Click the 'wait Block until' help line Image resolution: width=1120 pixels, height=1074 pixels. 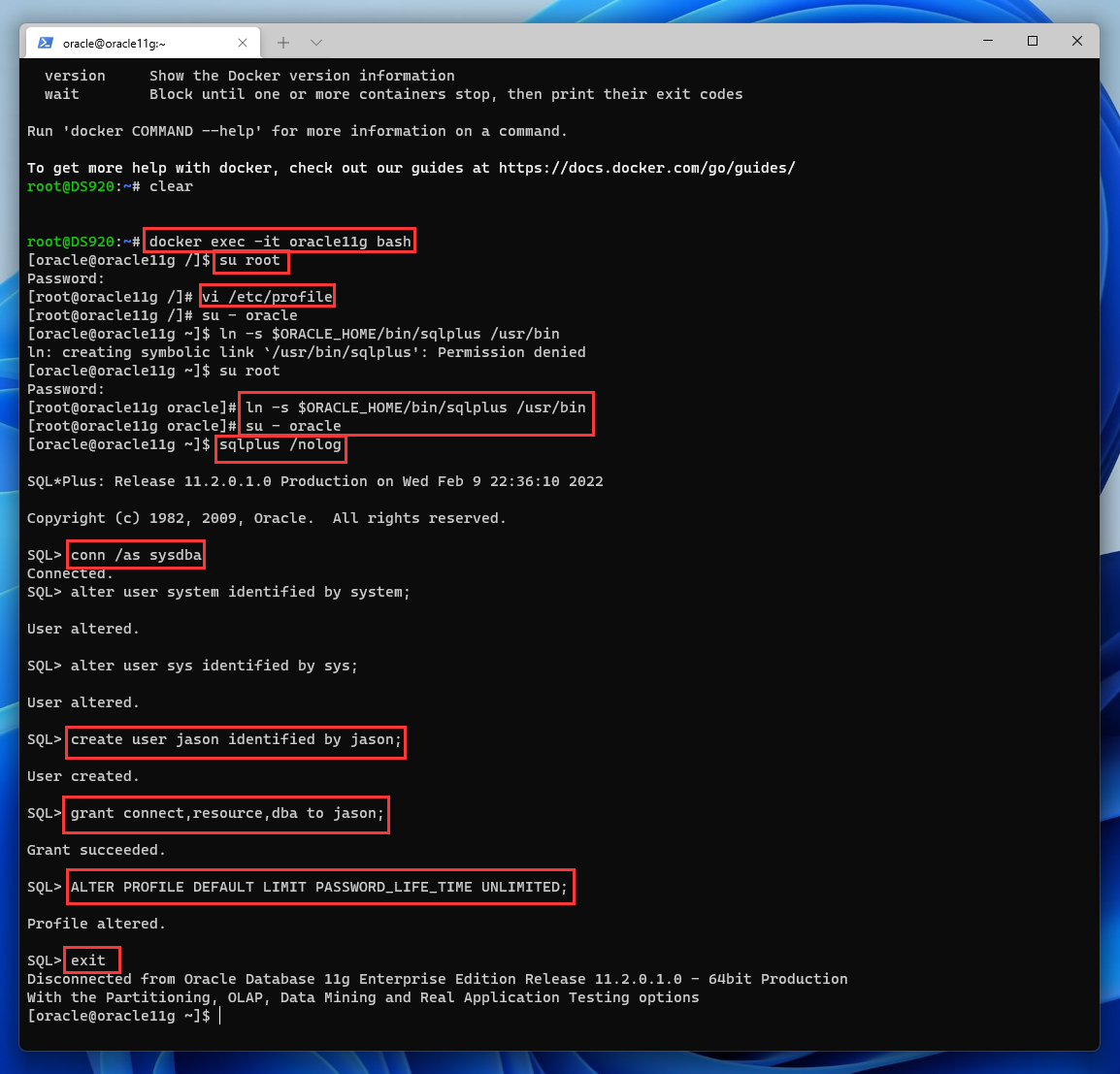tap(394, 94)
